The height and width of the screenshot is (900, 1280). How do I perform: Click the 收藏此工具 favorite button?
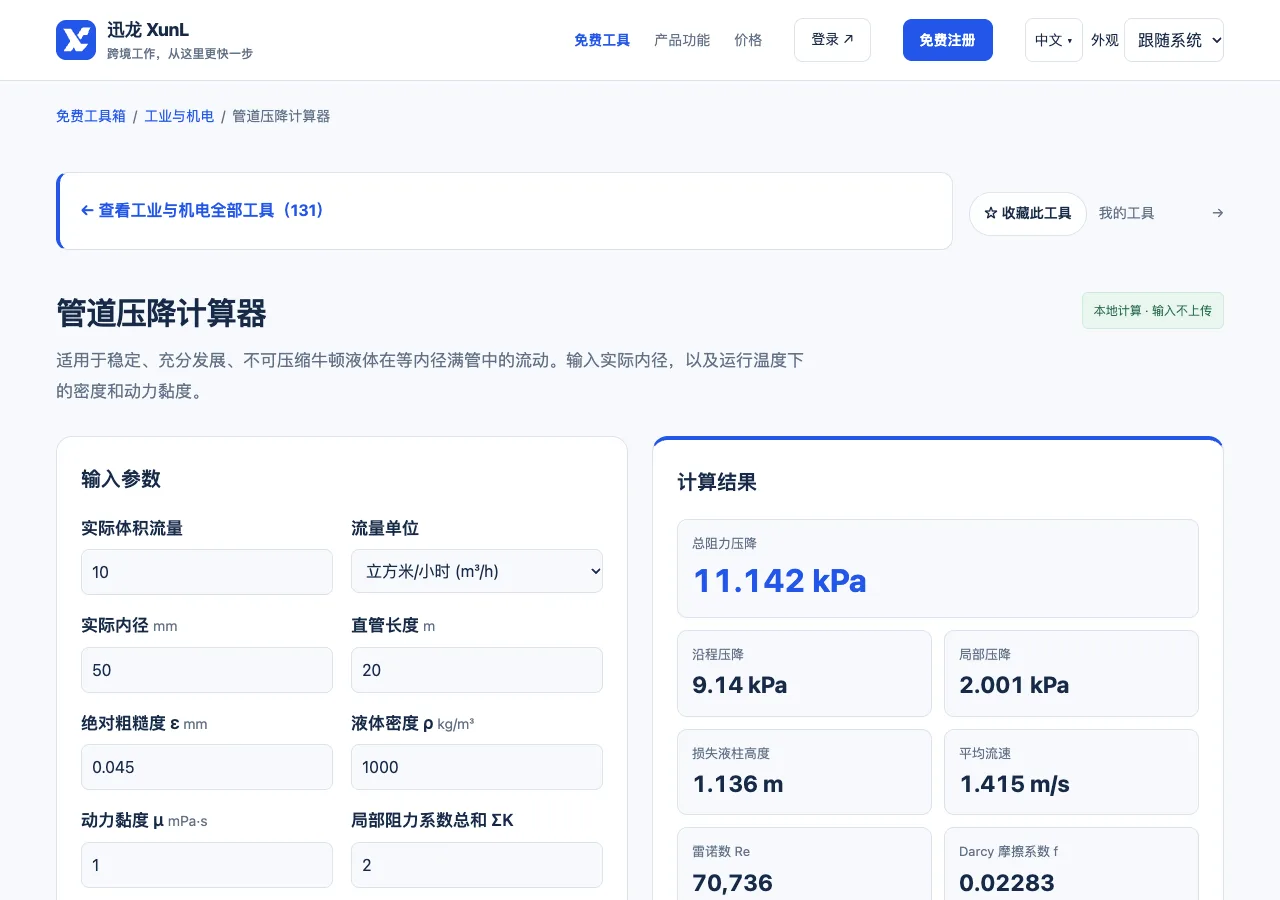[x=1028, y=214]
